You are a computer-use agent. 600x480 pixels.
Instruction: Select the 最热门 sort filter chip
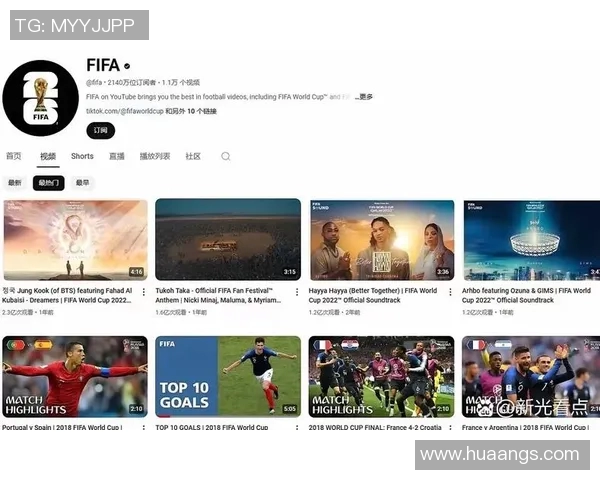(x=49, y=183)
